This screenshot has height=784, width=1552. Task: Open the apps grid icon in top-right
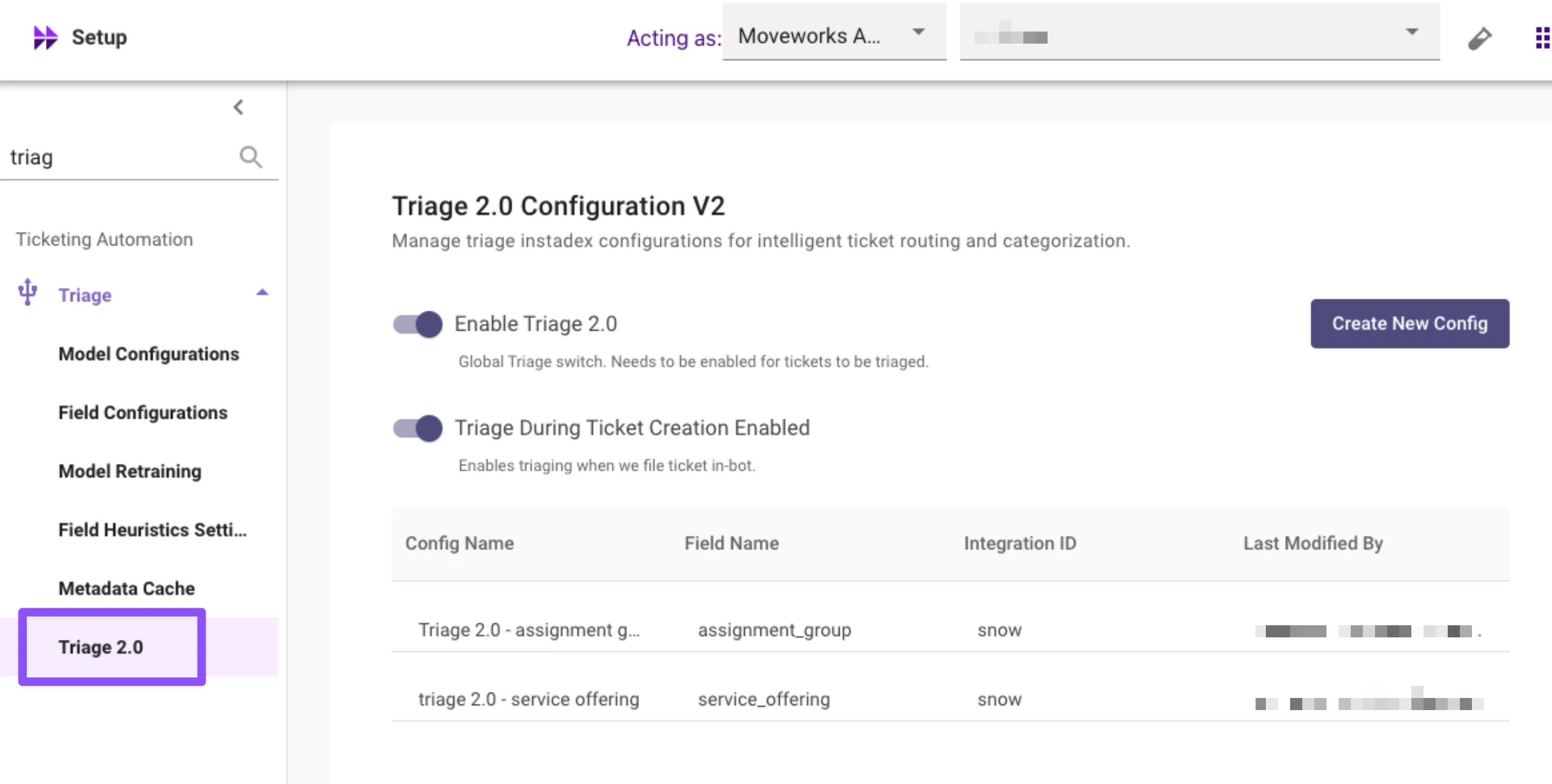[x=1542, y=38]
